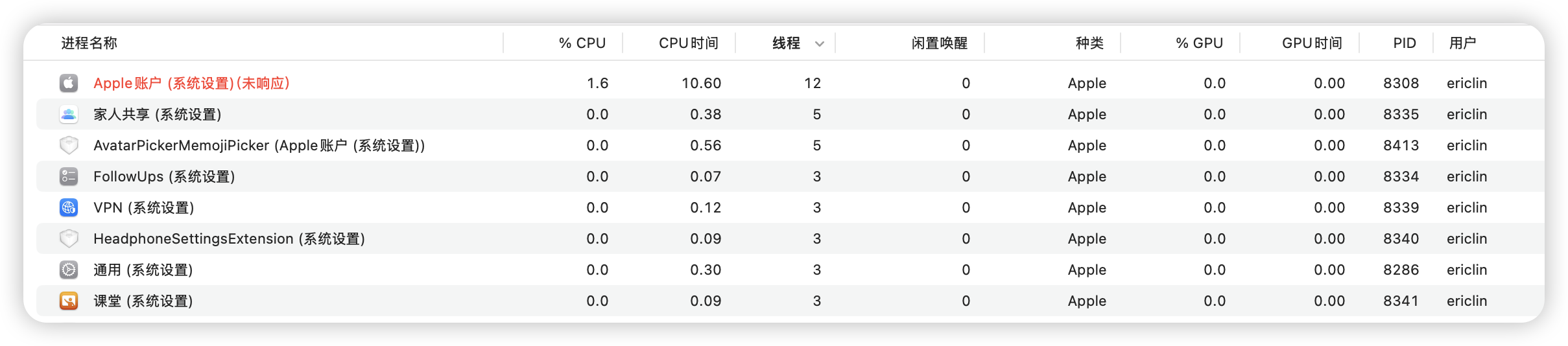Sort by PID column header

point(1405,43)
